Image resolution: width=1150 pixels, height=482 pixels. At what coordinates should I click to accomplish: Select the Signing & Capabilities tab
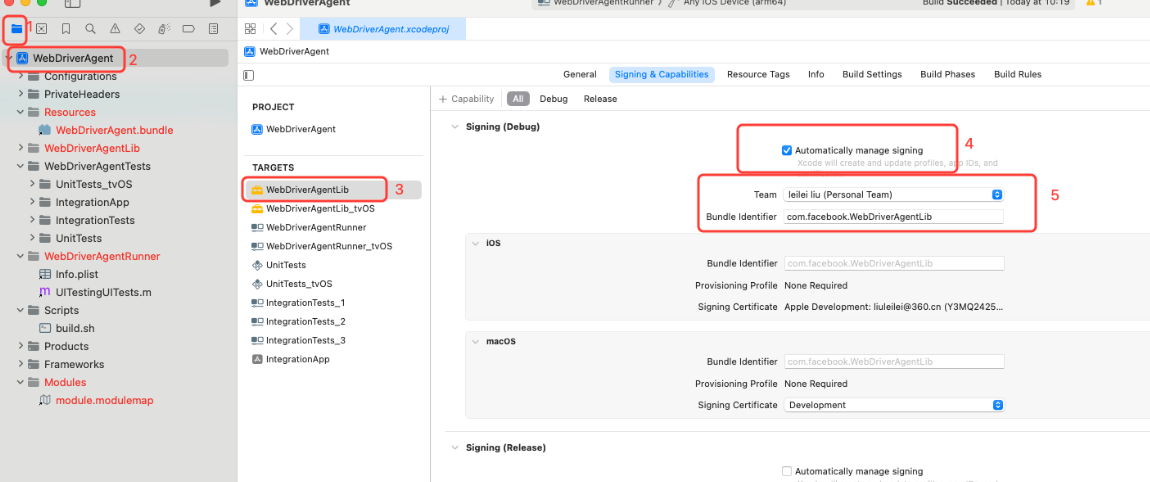(662, 75)
